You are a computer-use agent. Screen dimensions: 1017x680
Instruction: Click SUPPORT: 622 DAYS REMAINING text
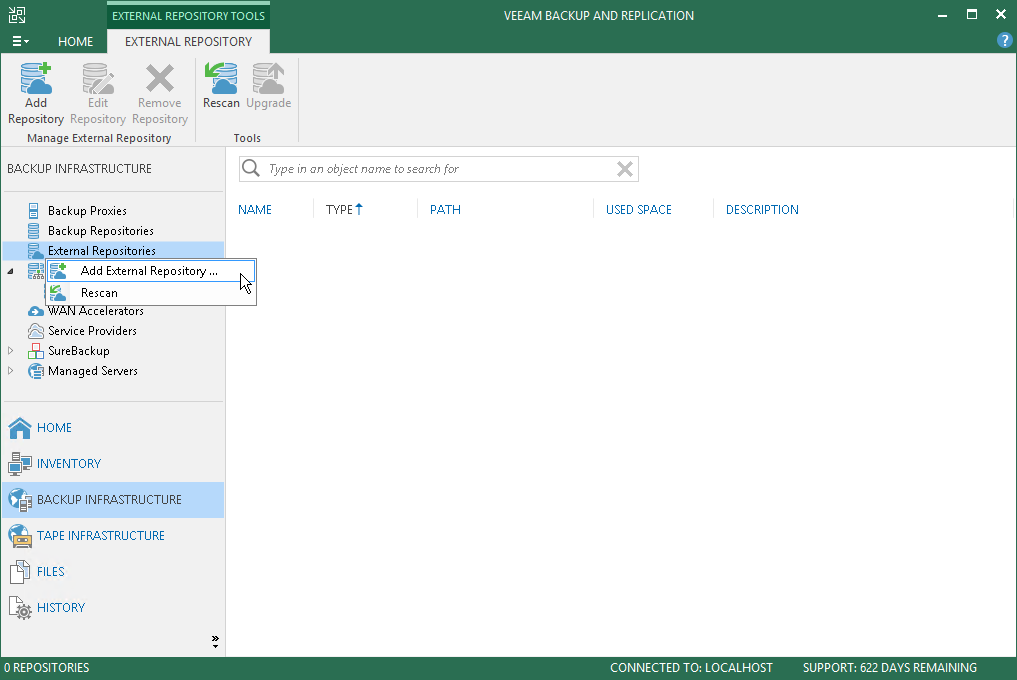889,668
